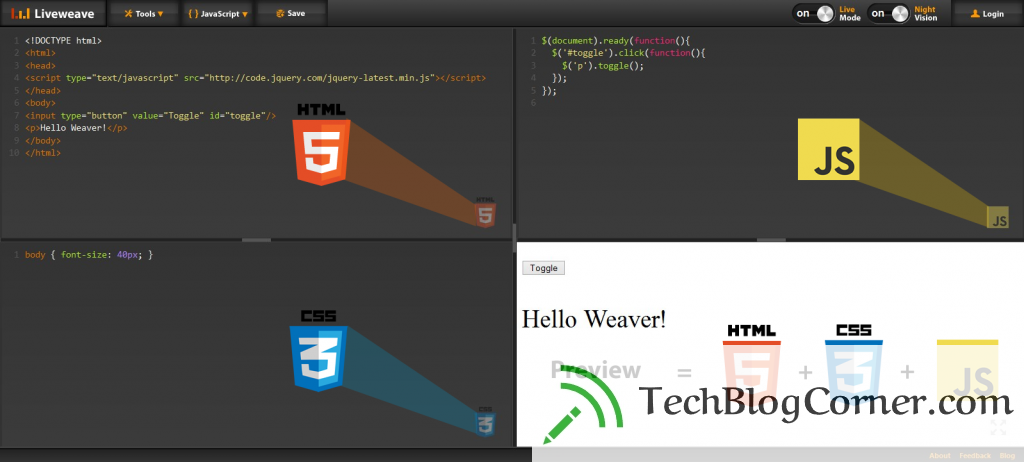Click the small HTML5 icon in HTML panel corner
The image size is (1024, 462).
pos(485,213)
